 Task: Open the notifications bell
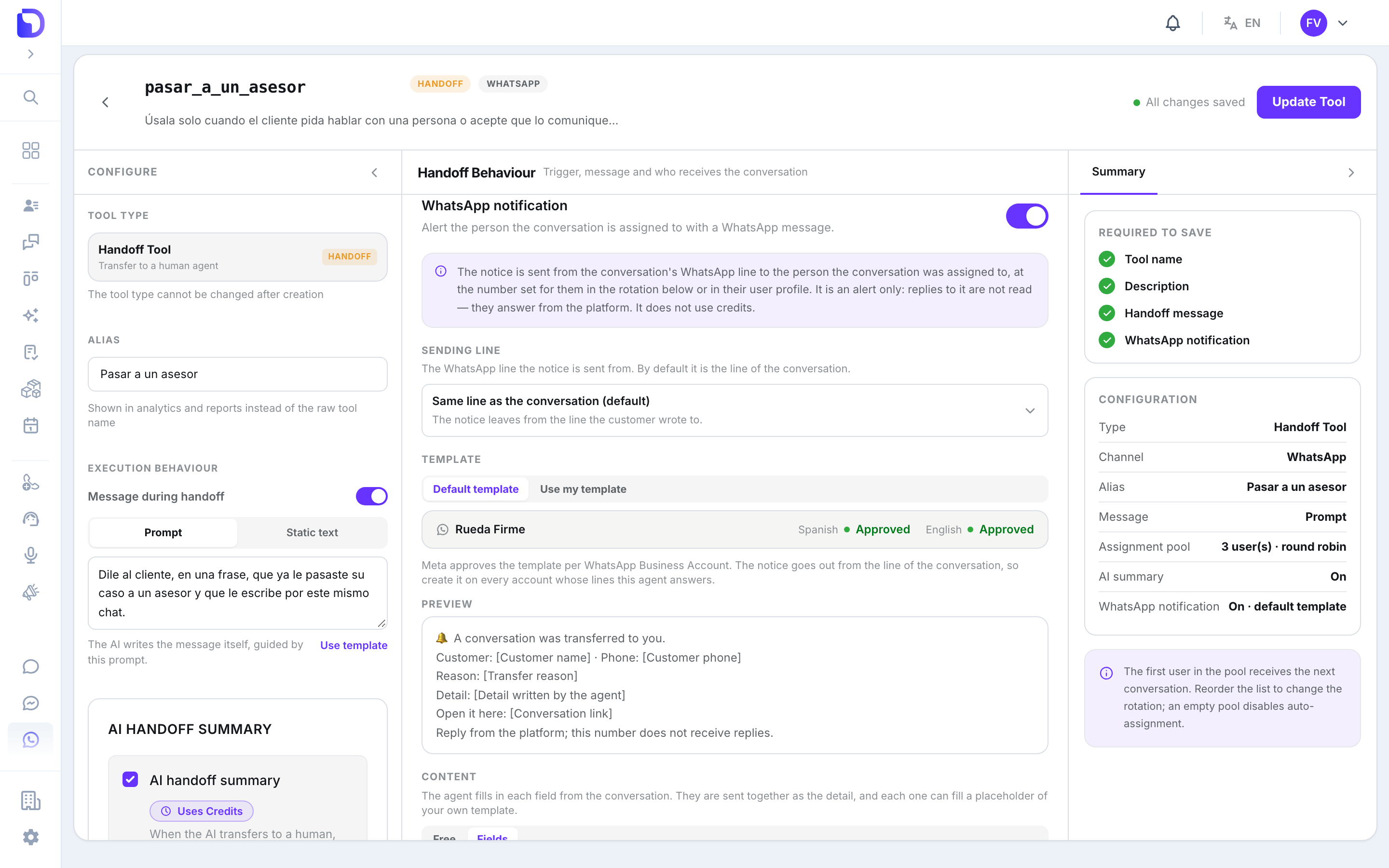[1172, 23]
